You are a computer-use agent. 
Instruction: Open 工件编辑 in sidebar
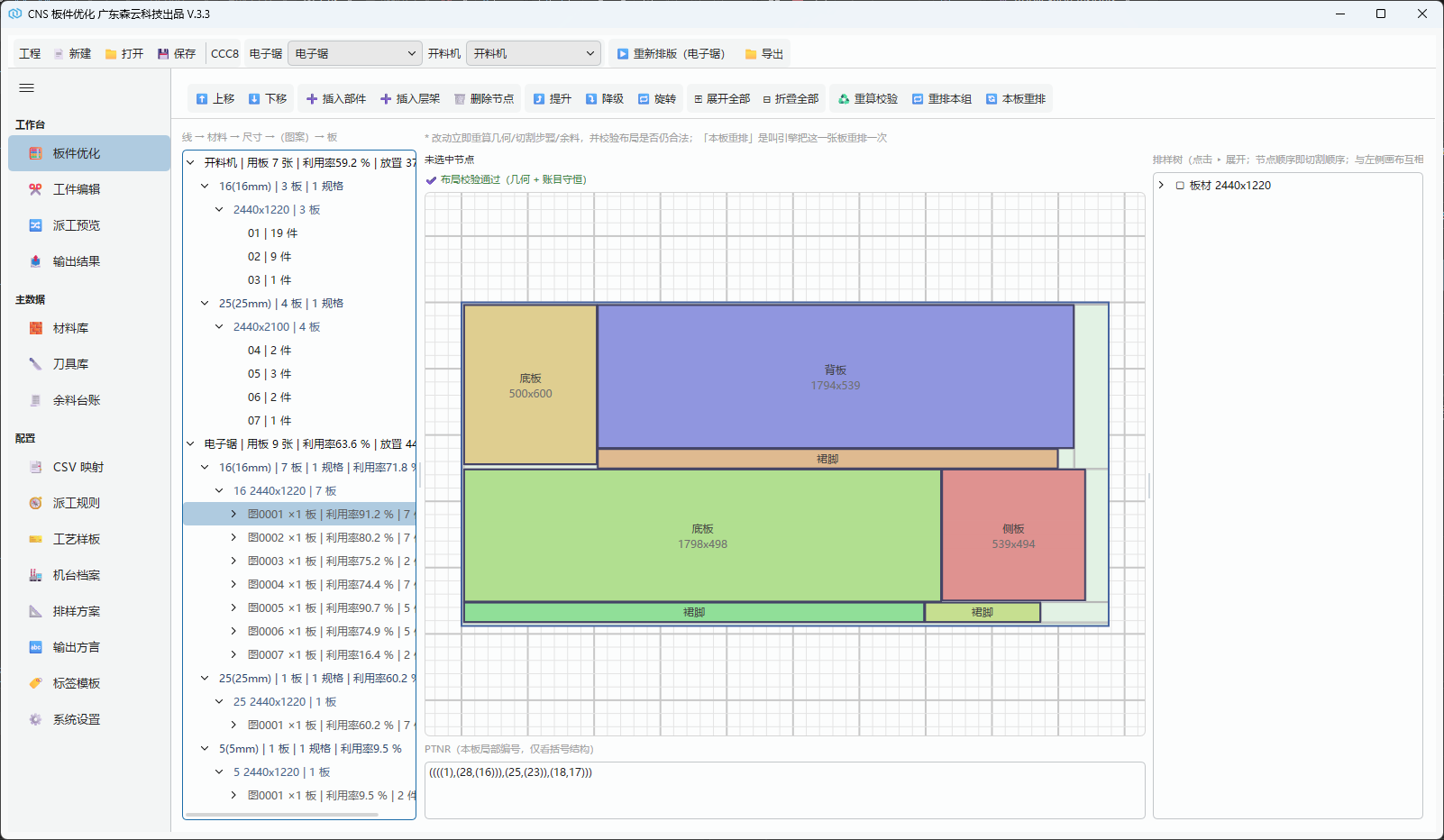coord(89,189)
